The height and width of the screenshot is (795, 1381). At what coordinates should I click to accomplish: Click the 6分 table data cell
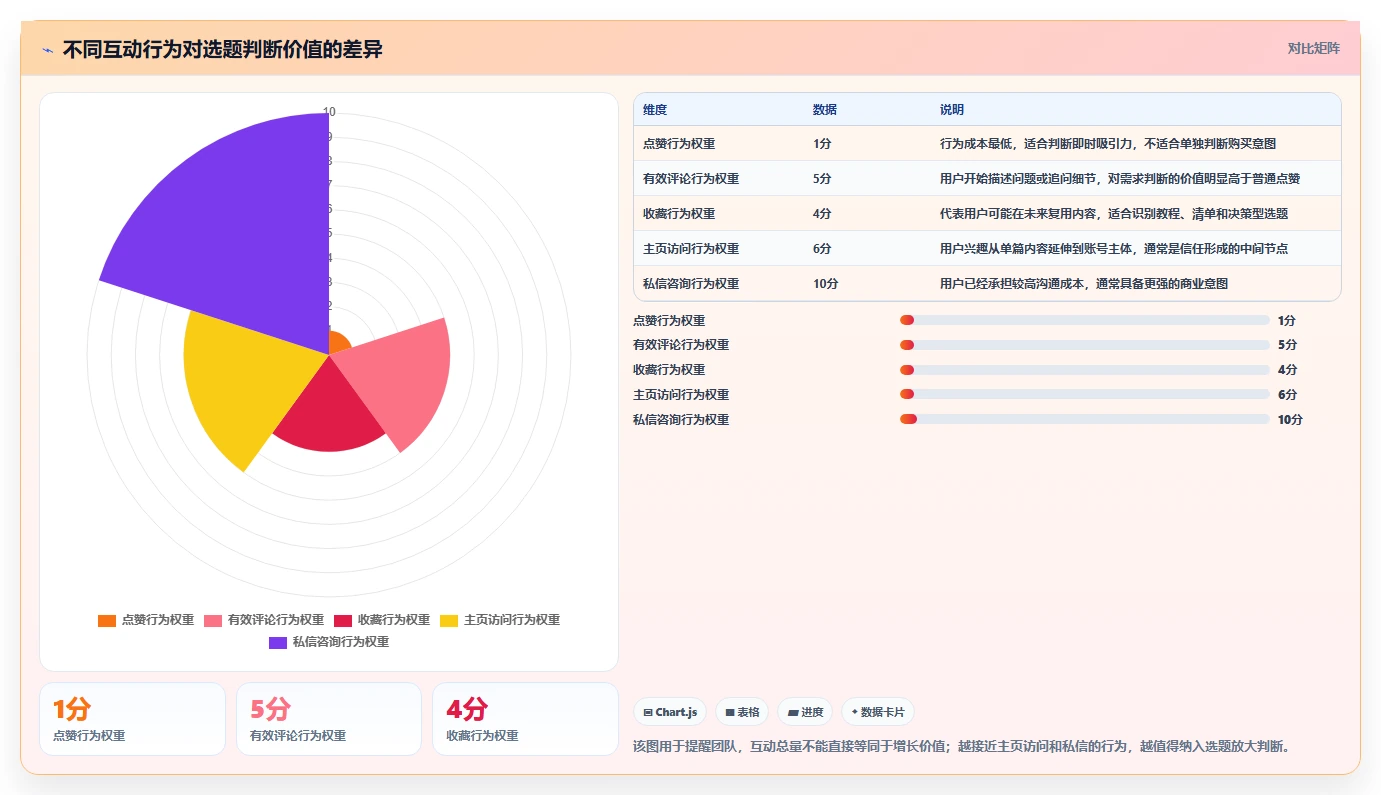[x=822, y=248]
